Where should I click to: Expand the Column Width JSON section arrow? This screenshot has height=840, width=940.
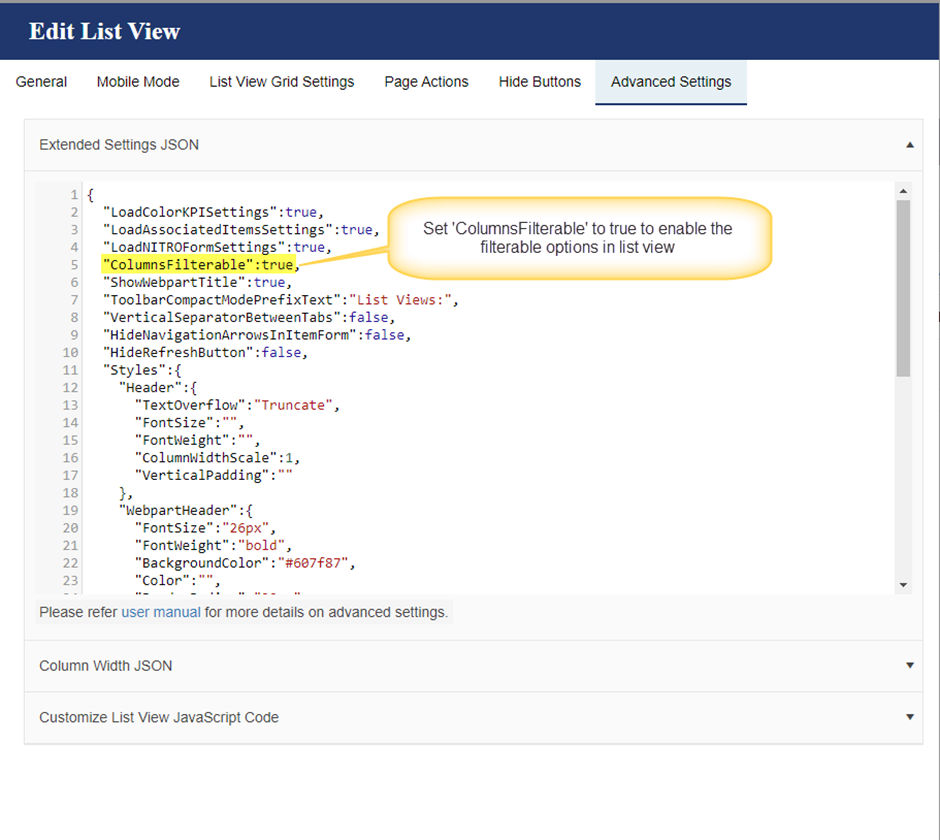pyautogui.click(x=909, y=666)
